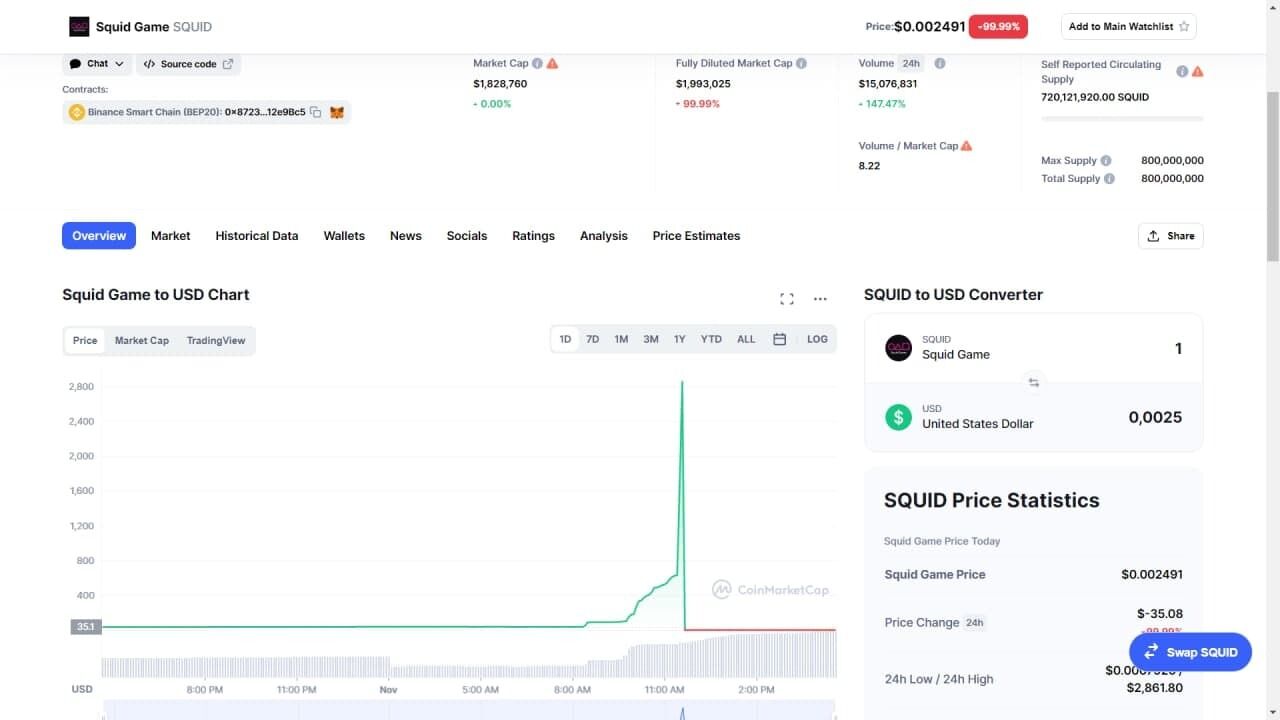Edit the SQUID amount field
The image size is (1280, 720).
[1178, 348]
